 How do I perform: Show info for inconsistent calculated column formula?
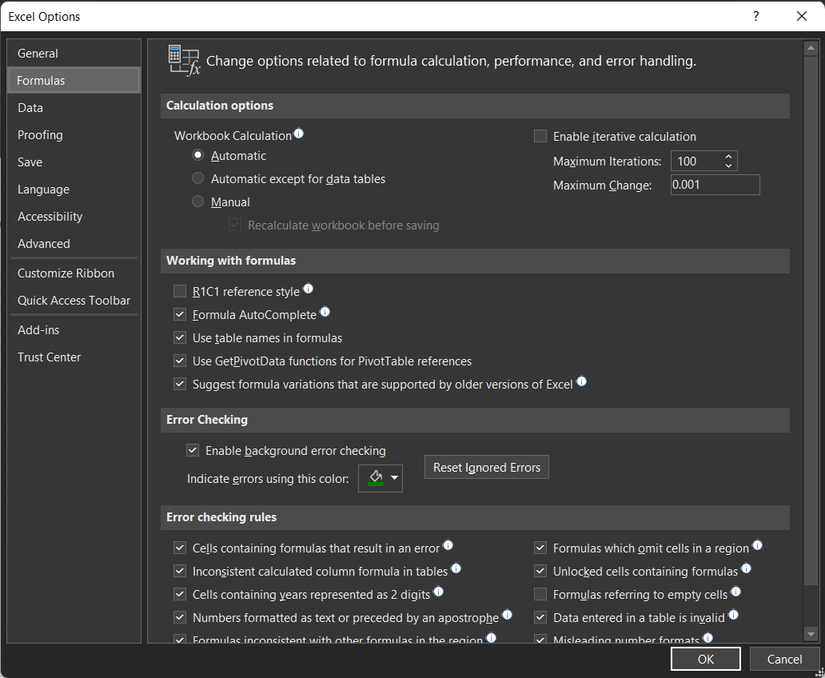point(456,569)
